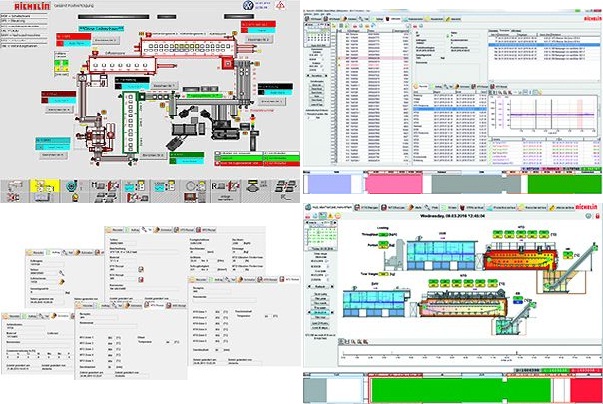Click the pink segment in the upper timeline bar
The image size is (603, 404).
tap(394, 184)
